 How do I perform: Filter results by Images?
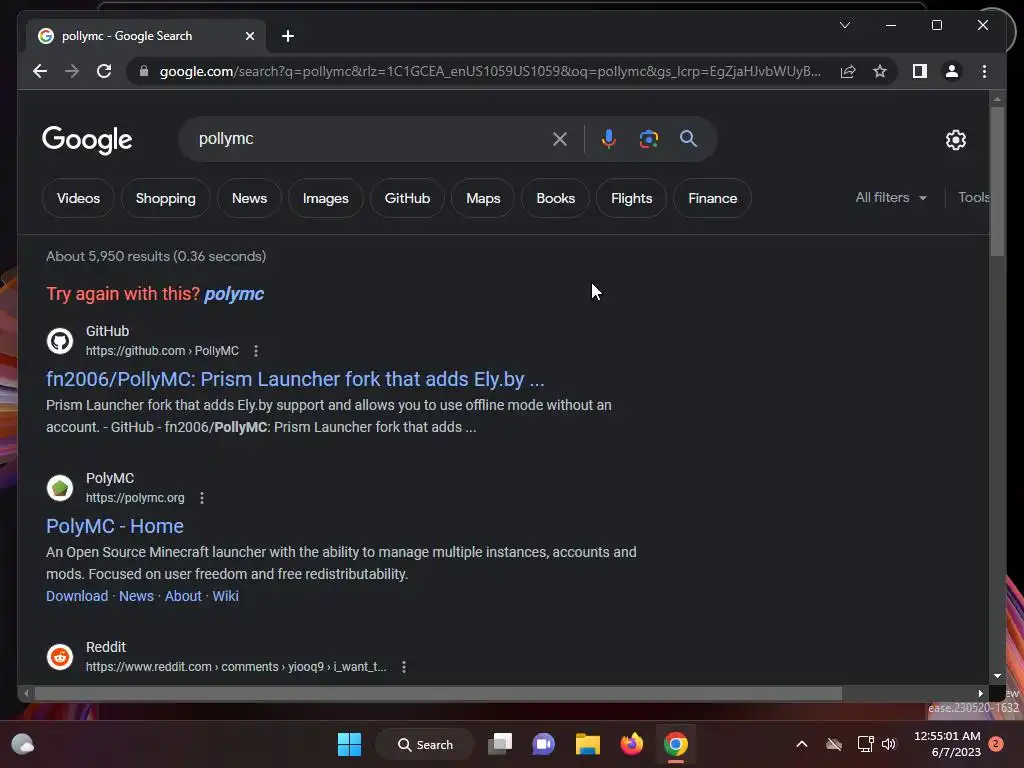tap(325, 198)
